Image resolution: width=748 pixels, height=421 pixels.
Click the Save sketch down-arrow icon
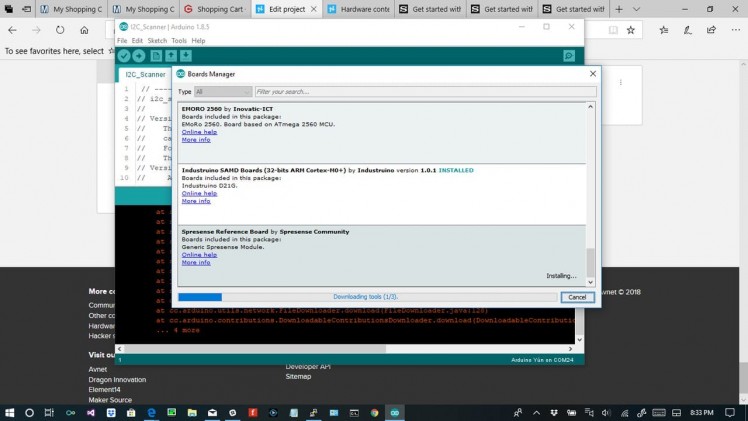186,56
